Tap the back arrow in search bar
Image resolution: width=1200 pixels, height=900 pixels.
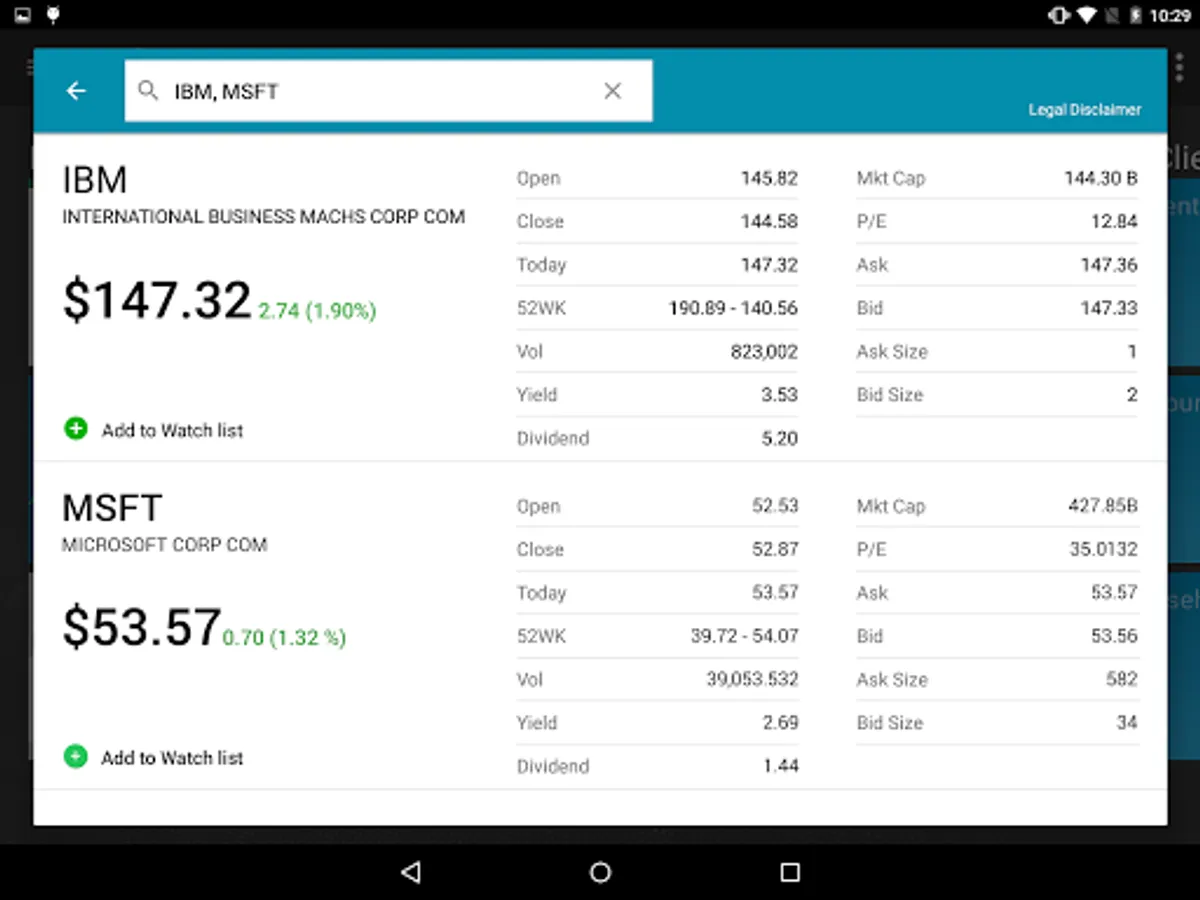76,91
